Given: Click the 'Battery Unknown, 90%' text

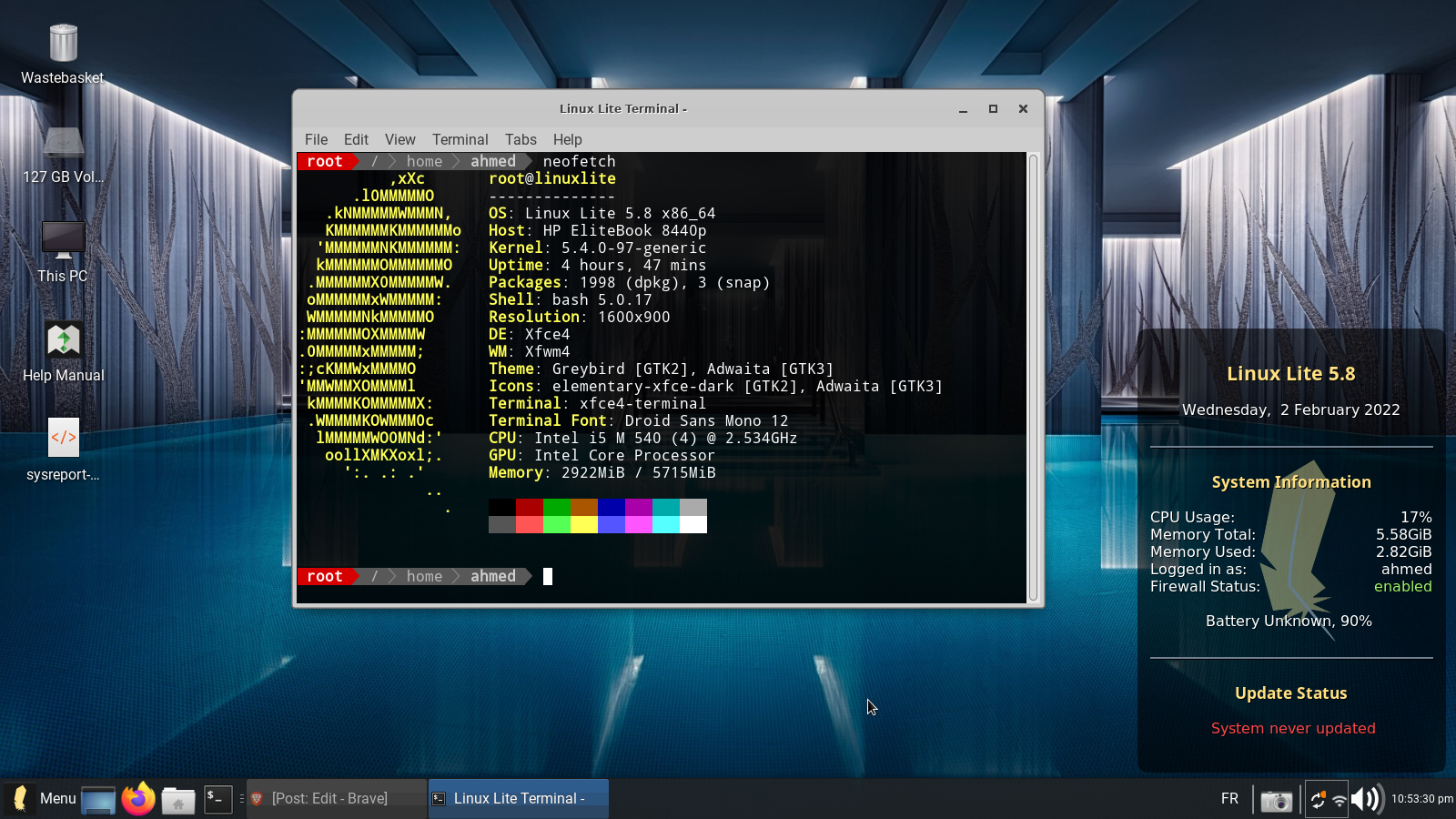Looking at the screenshot, I should click(1289, 621).
